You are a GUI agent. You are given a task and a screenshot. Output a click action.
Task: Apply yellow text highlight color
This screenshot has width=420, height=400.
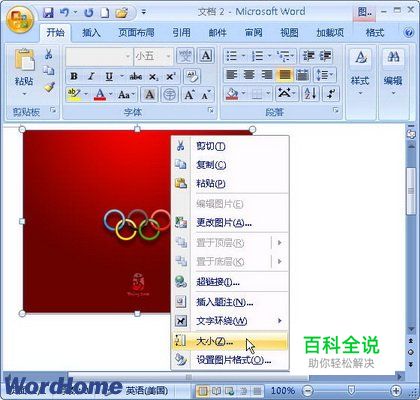click(x=74, y=95)
